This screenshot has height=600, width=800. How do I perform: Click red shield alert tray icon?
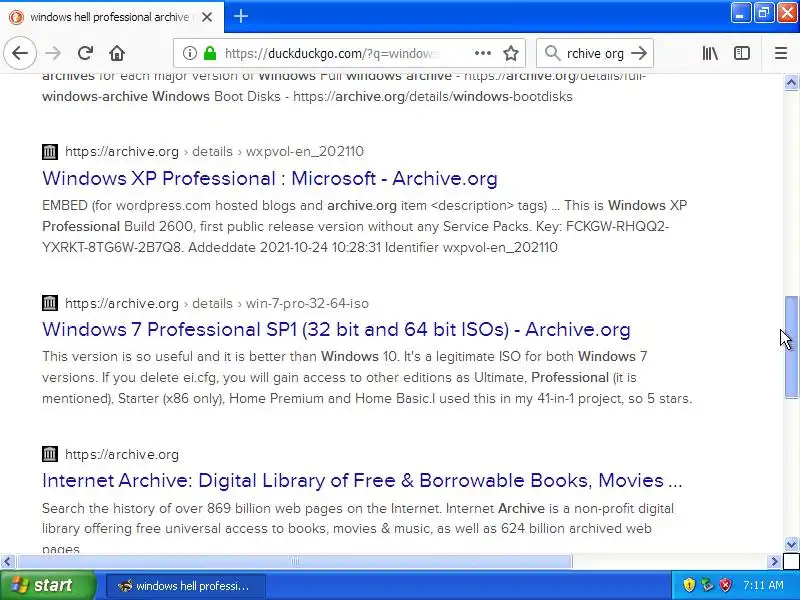[725, 585]
